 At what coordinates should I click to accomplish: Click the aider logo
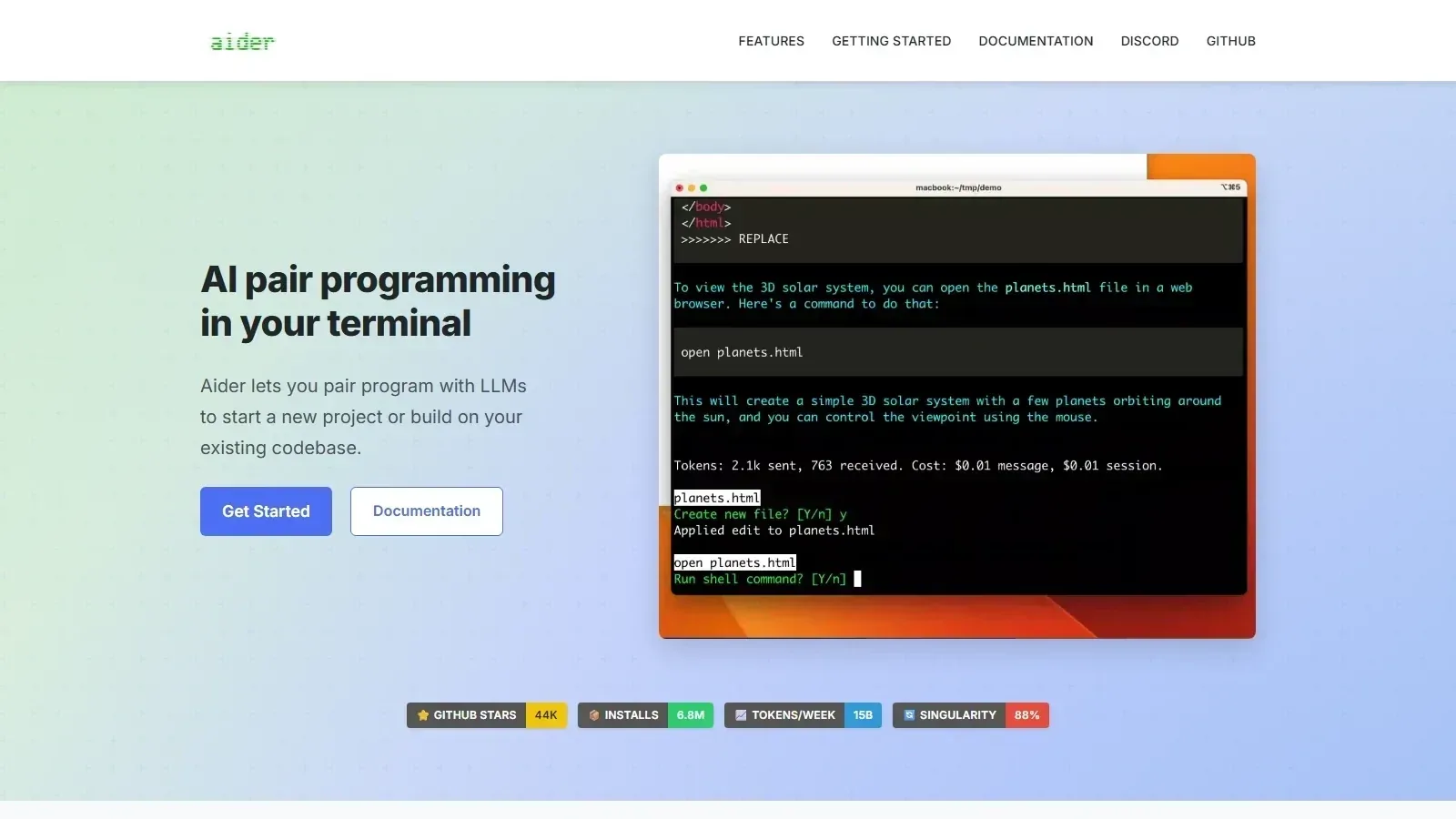click(x=242, y=41)
